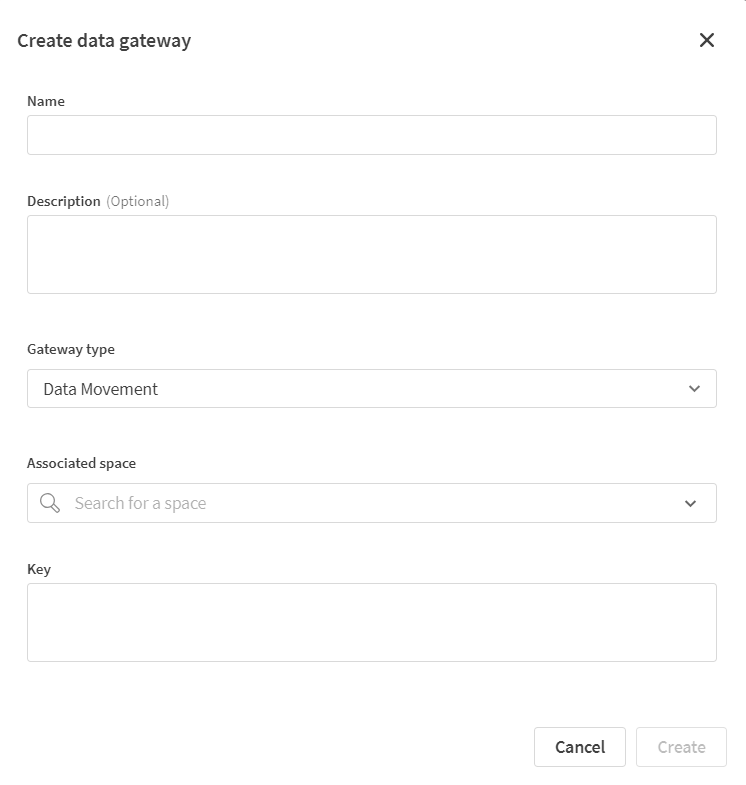Expand the Gateway type dropdown chevron

click(x=695, y=389)
